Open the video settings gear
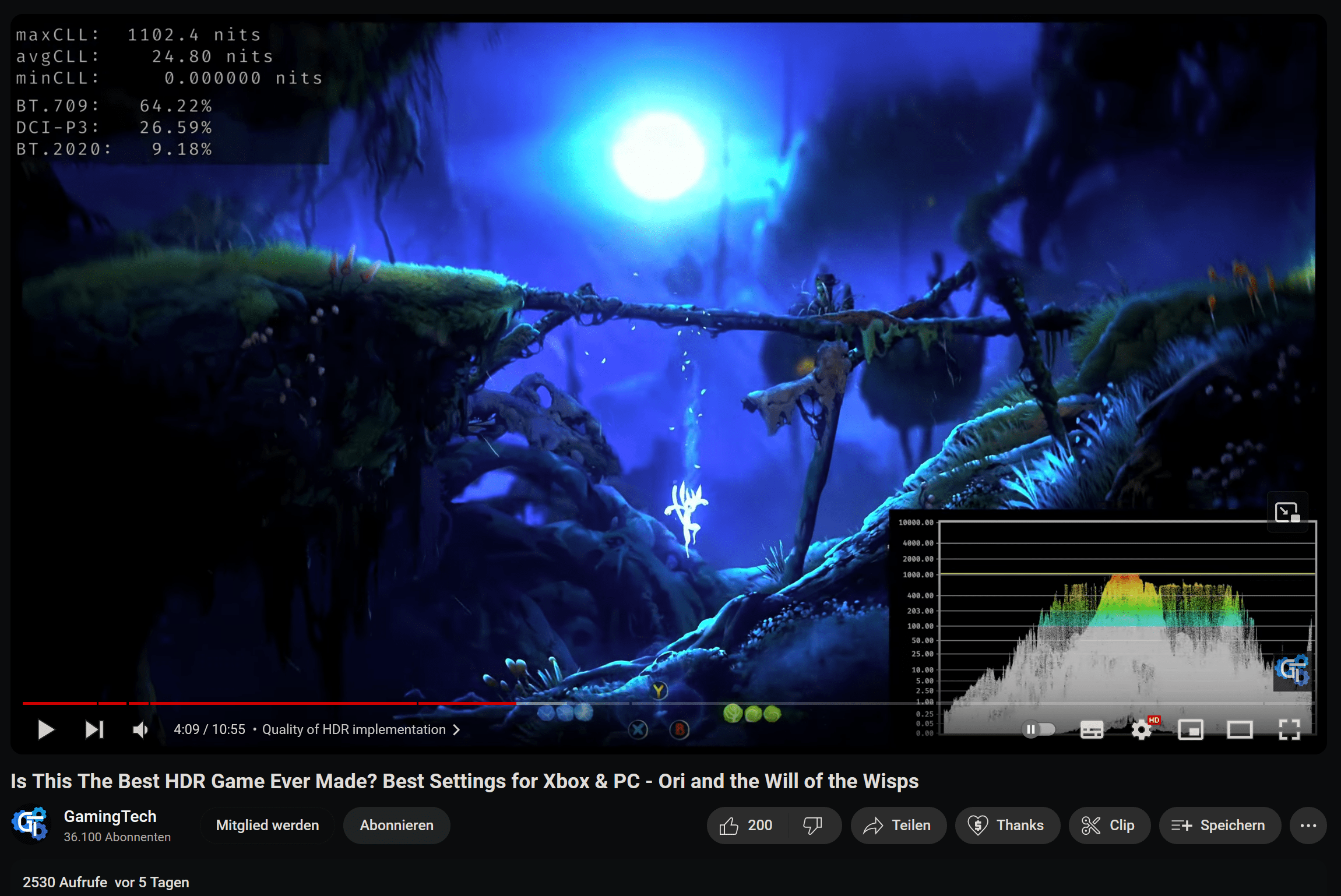 tap(1142, 729)
